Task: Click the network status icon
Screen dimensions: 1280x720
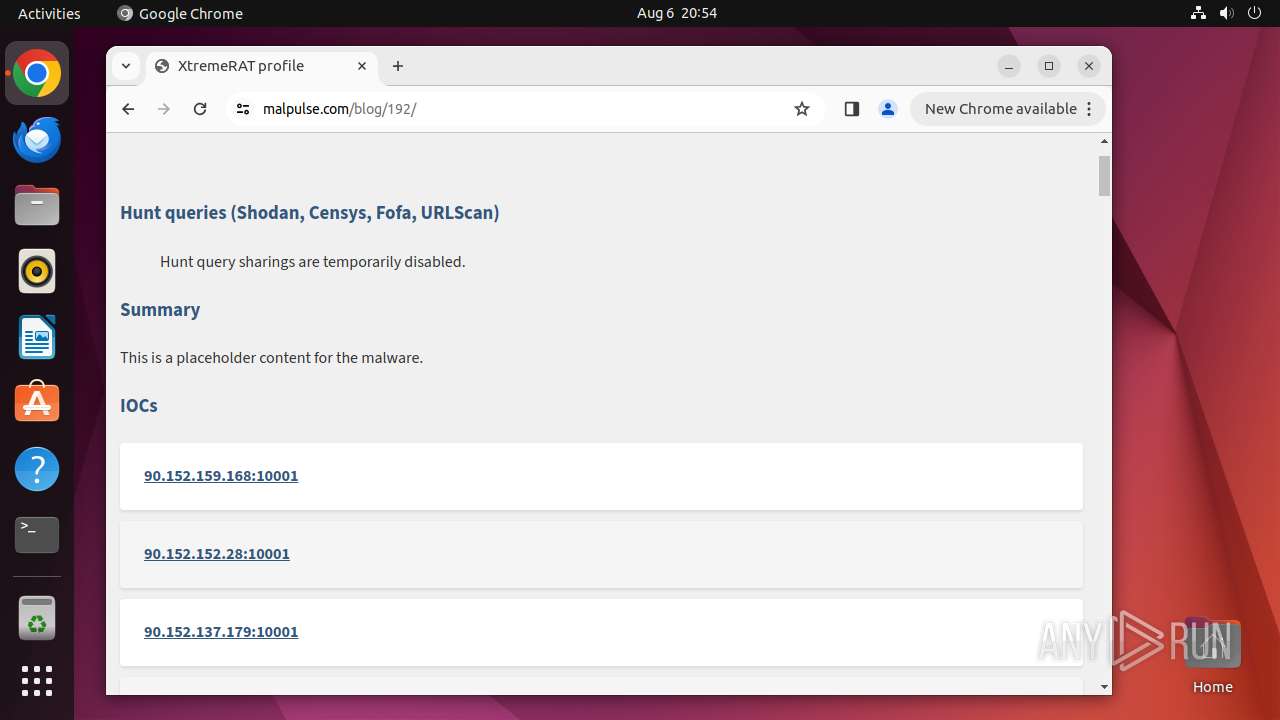Action: click(1199, 14)
